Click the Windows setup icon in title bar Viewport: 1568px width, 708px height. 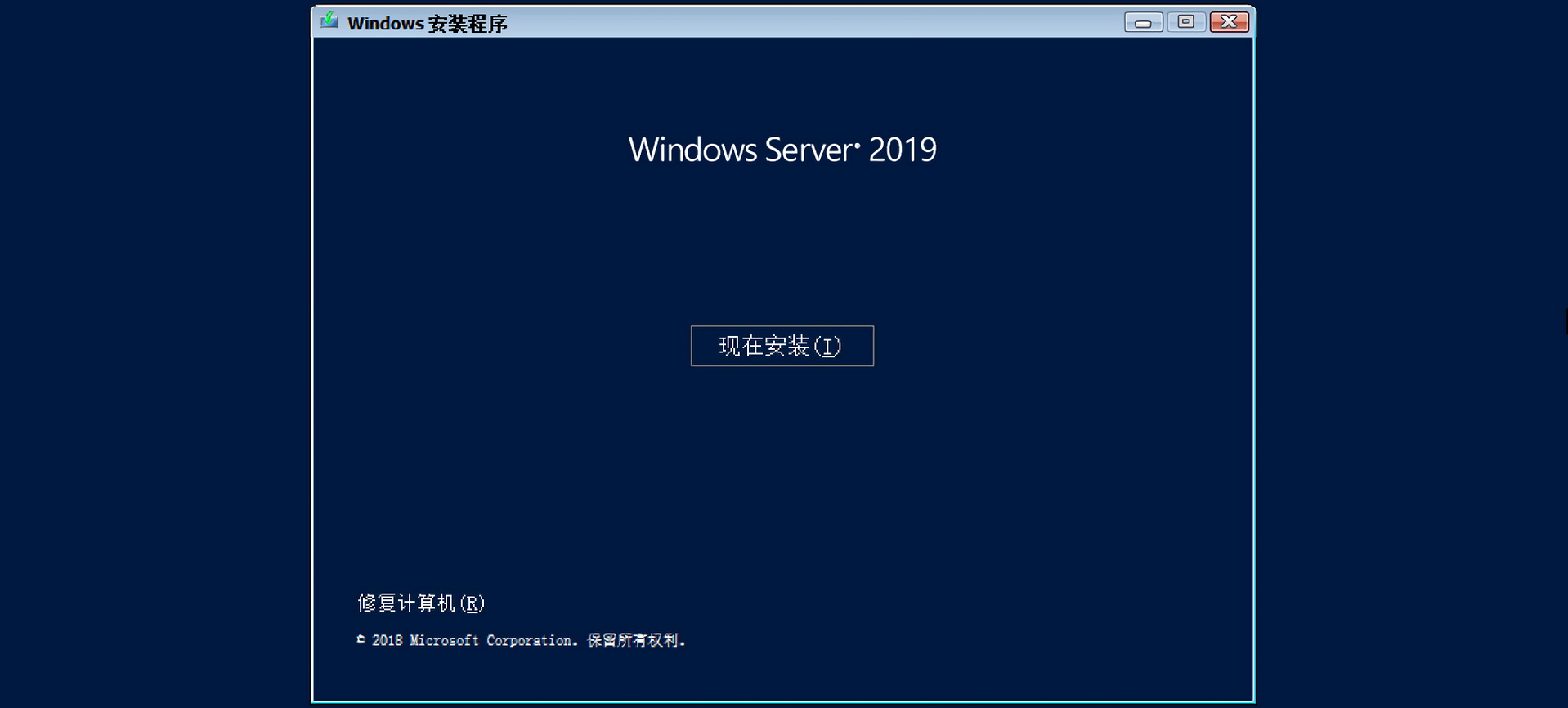(x=329, y=20)
